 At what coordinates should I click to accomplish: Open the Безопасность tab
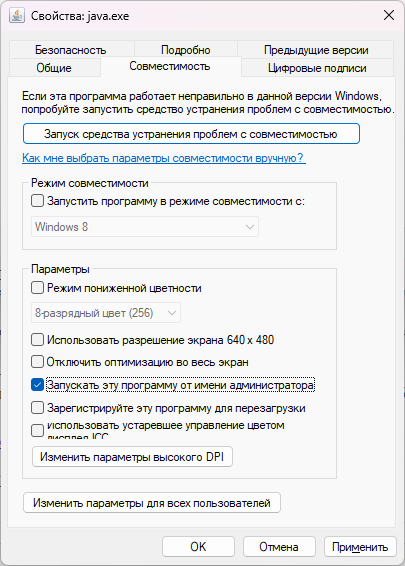[x=71, y=49]
